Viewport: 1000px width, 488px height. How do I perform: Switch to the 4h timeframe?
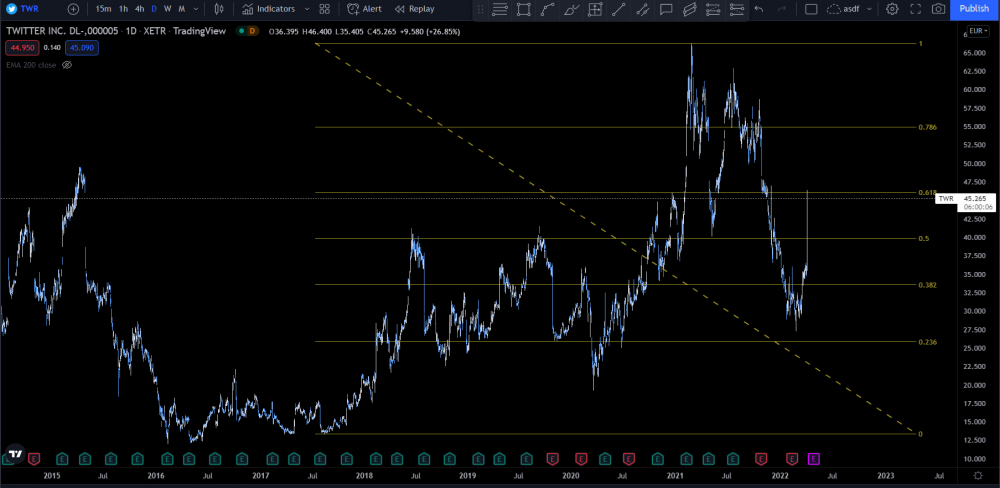140,9
